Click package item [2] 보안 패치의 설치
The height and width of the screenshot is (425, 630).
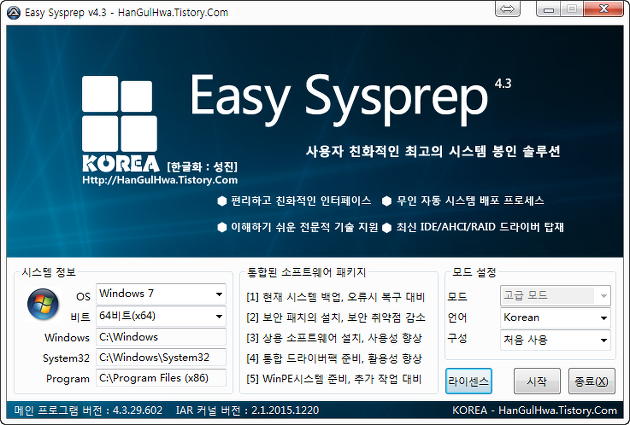tap(335, 318)
